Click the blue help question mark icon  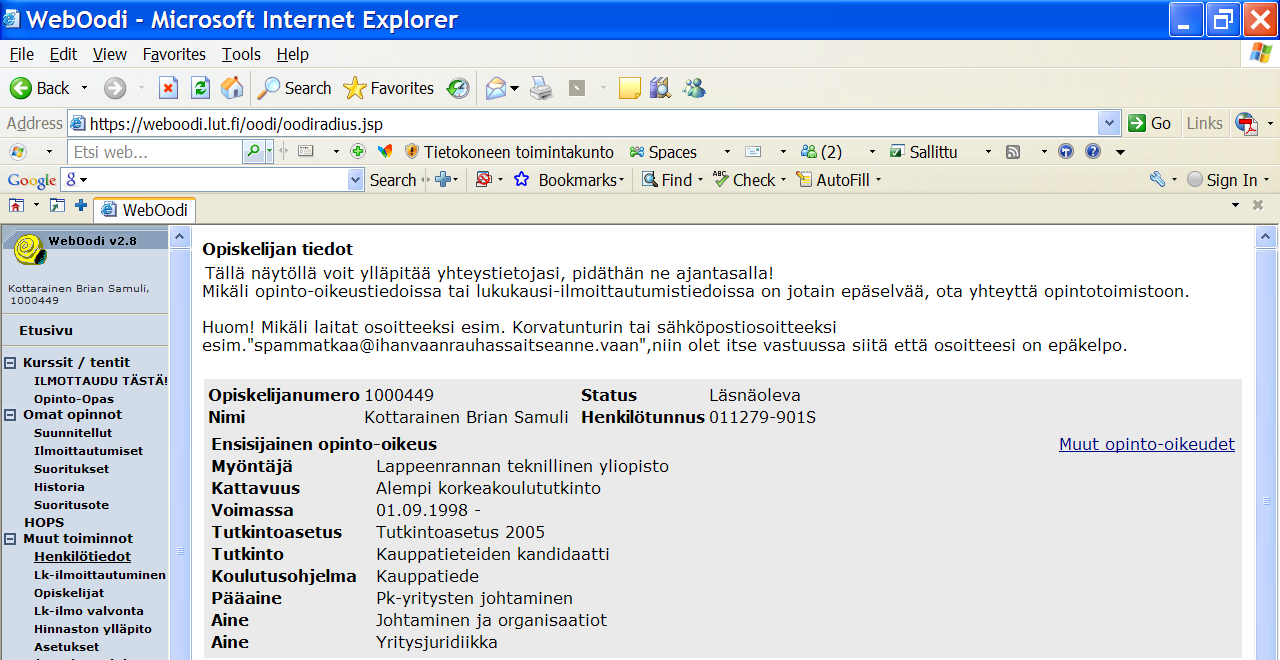[1092, 152]
